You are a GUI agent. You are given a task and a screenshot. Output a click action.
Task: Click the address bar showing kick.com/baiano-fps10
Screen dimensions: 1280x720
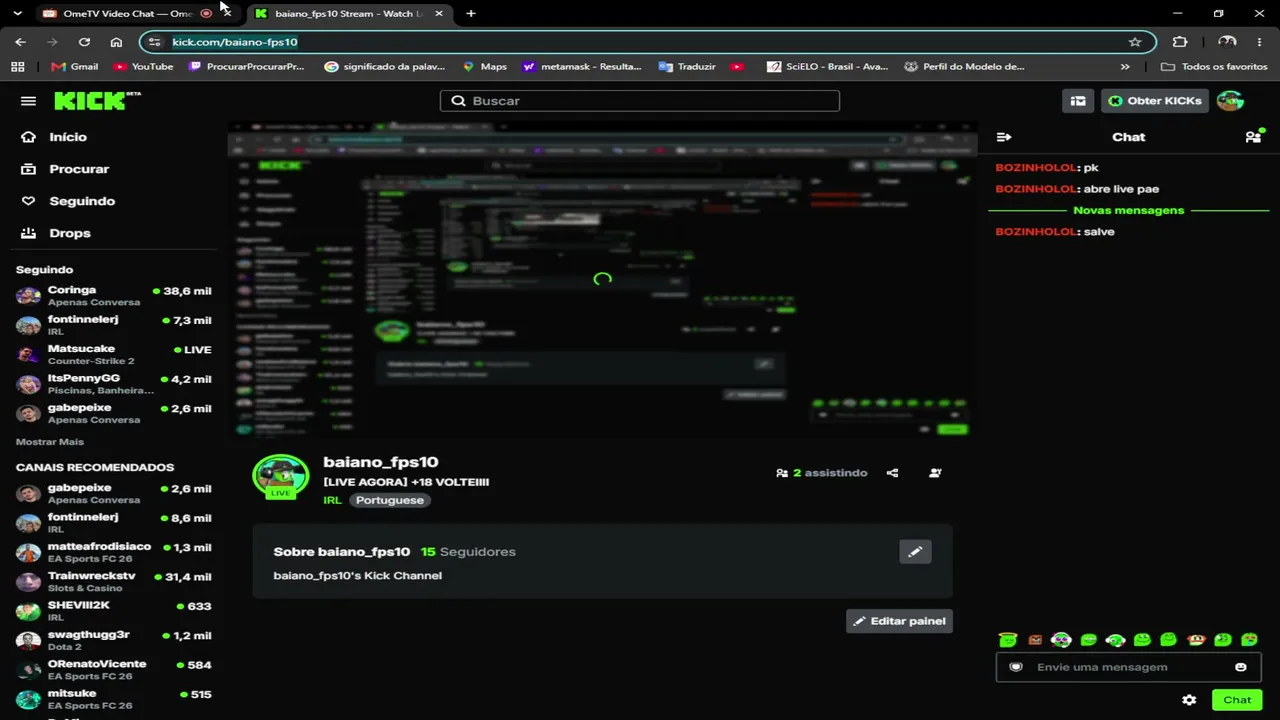coord(648,42)
